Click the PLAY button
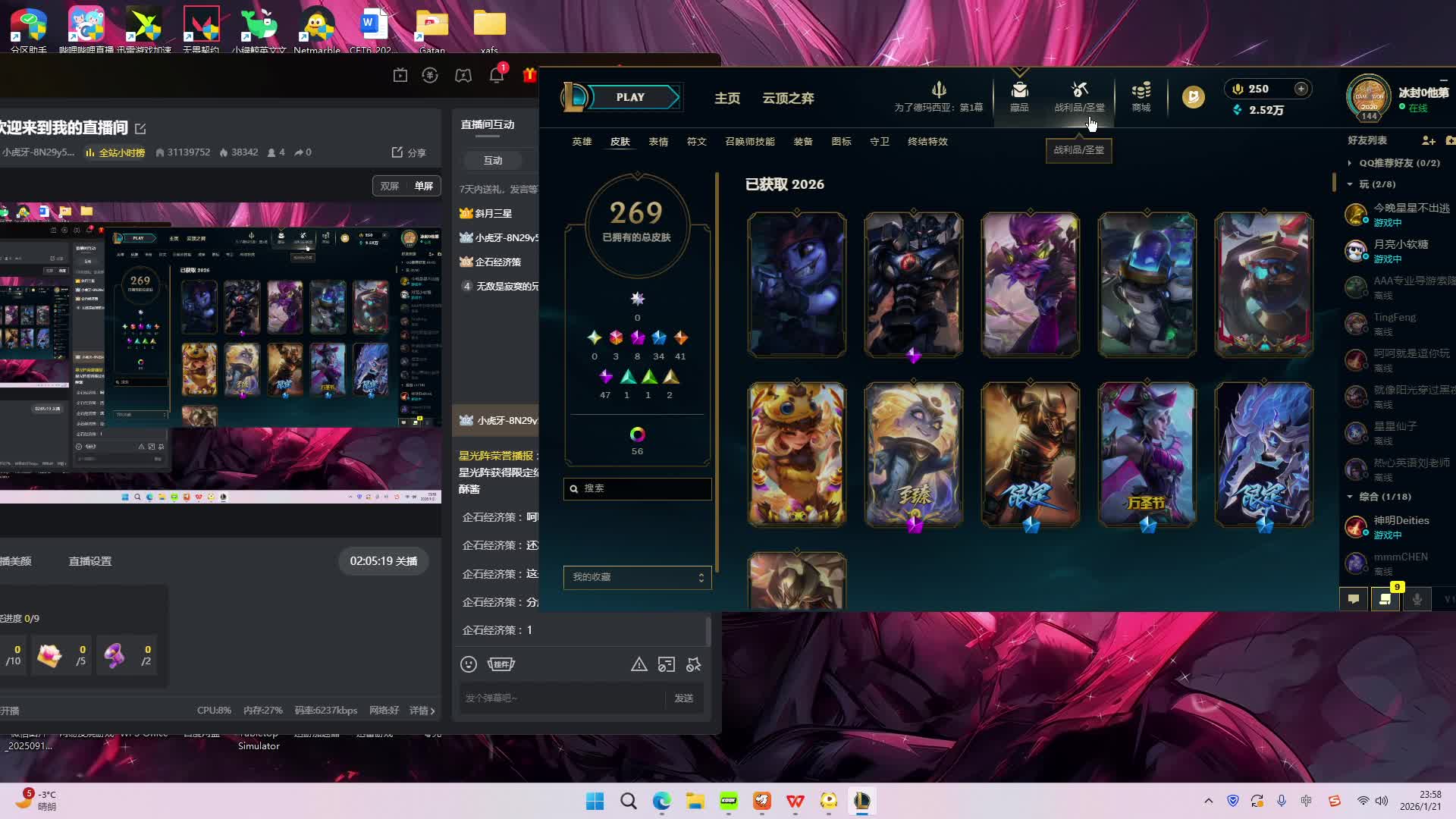This screenshot has width=1456, height=819. click(x=631, y=97)
